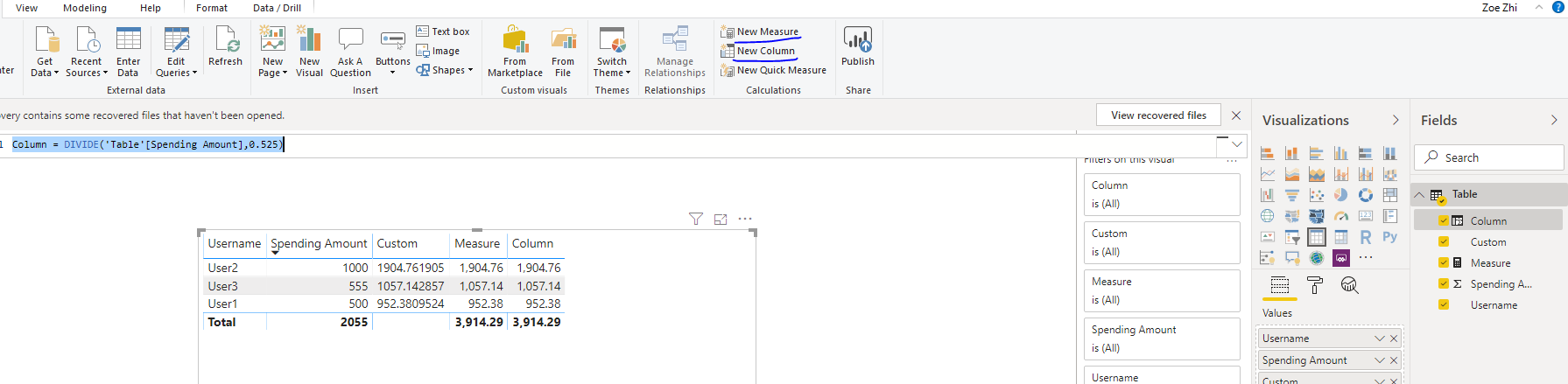Image resolution: width=1568 pixels, height=384 pixels.
Task: Select the stacked area chart visual
Action: pos(1316,174)
